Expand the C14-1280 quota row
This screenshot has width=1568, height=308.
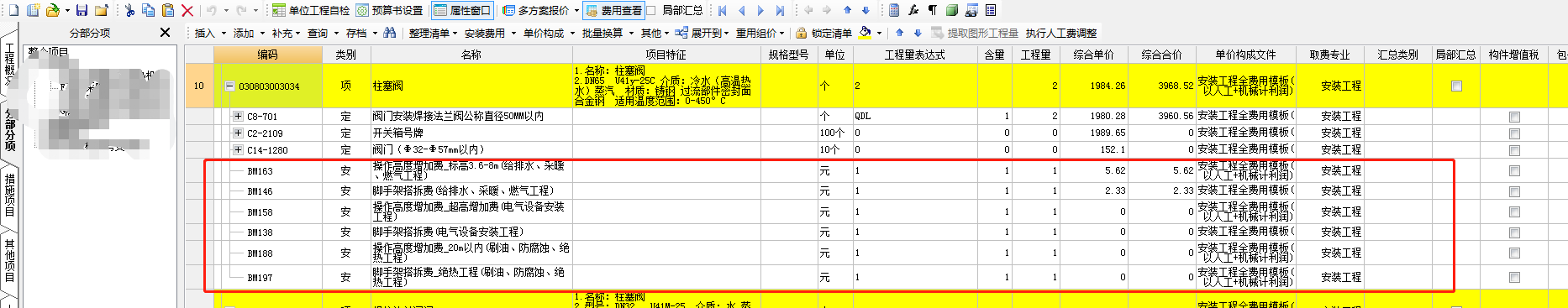238,150
